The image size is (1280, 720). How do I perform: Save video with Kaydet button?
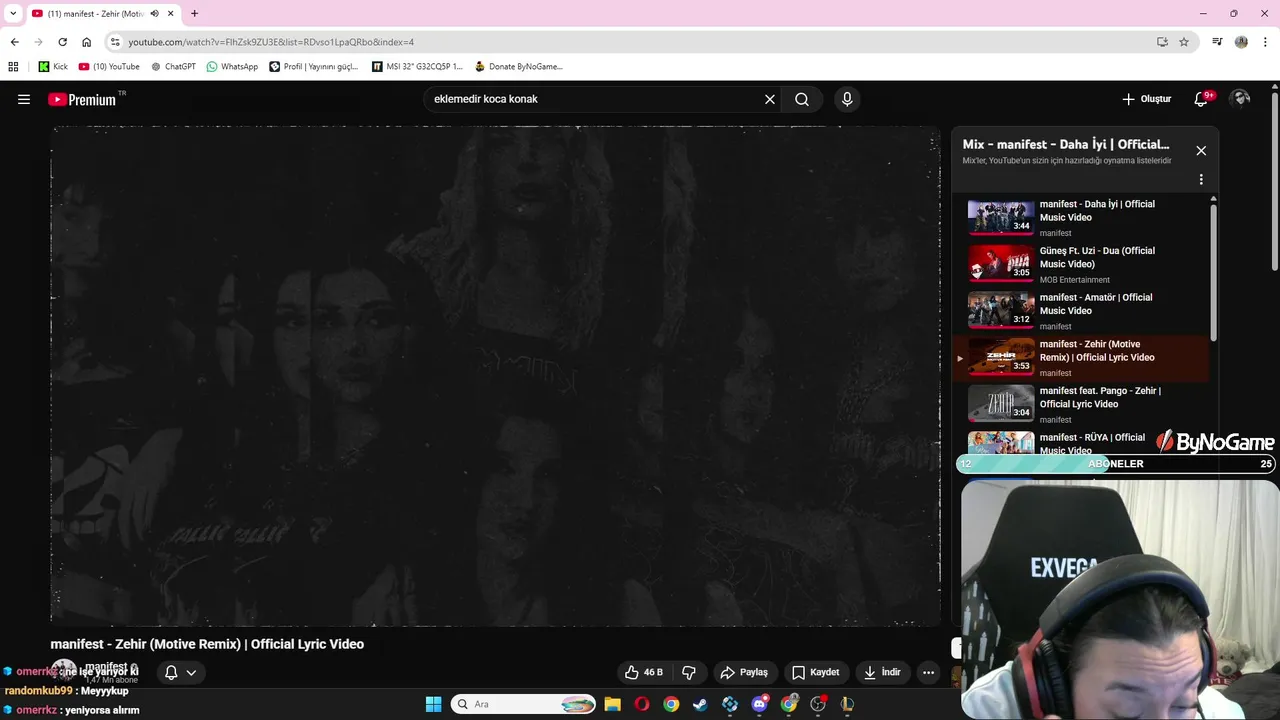pyautogui.click(x=816, y=672)
